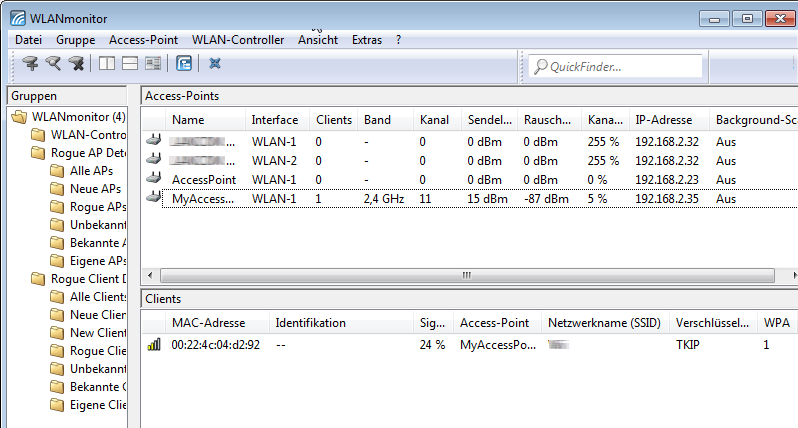Image resolution: width=798 pixels, height=428 pixels.
Task: Sort access points by Kanal column
Action: [436, 120]
